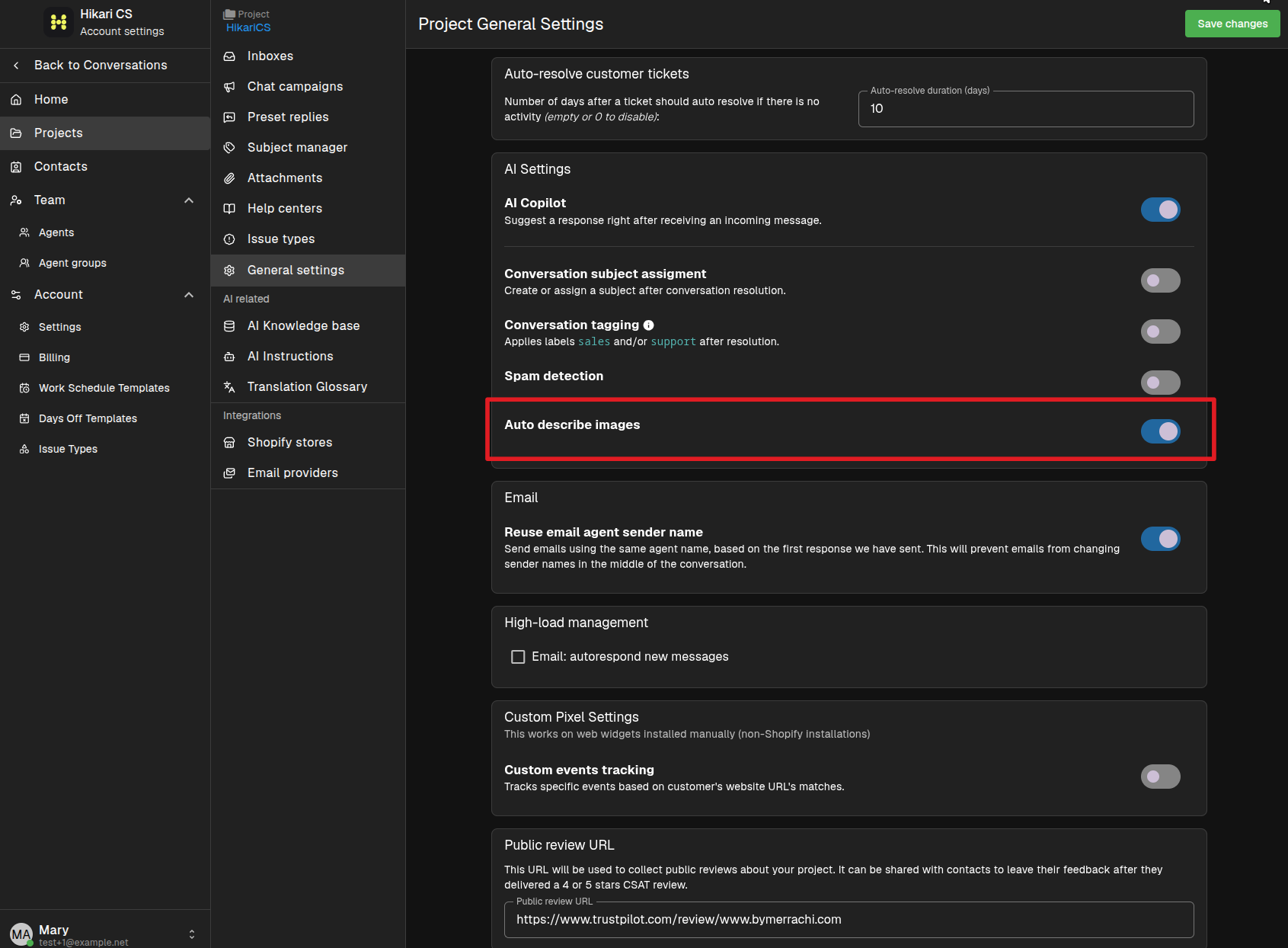Image resolution: width=1288 pixels, height=948 pixels.
Task: Click the Chat campaigns megaphone icon
Action: [x=229, y=87]
